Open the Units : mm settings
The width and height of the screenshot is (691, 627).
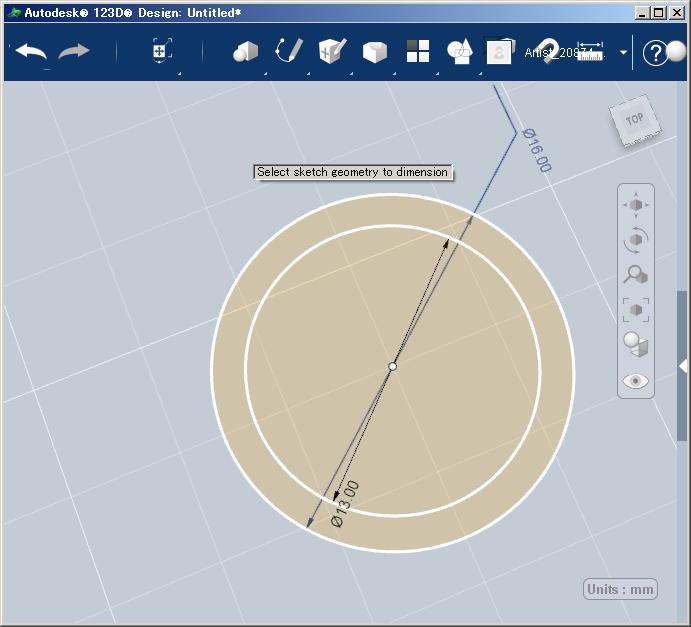620,589
